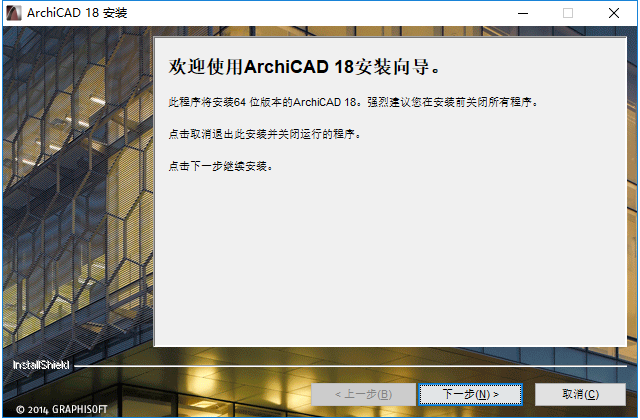
Task: Click the ArchiCAD logo icon in title bar
Action: (x=13, y=13)
